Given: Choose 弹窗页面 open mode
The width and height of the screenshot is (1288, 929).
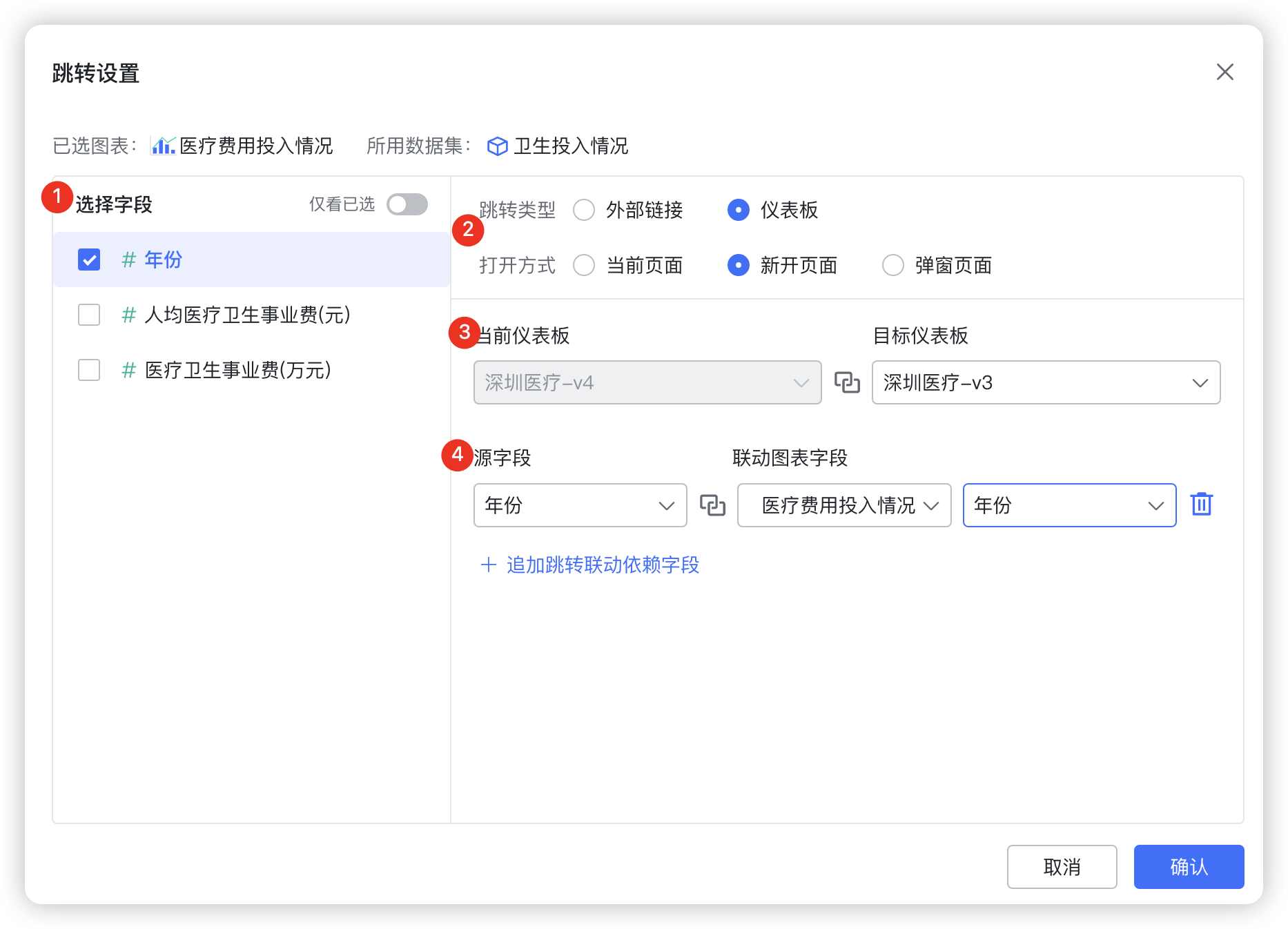Looking at the screenshot, I should 893,265.
